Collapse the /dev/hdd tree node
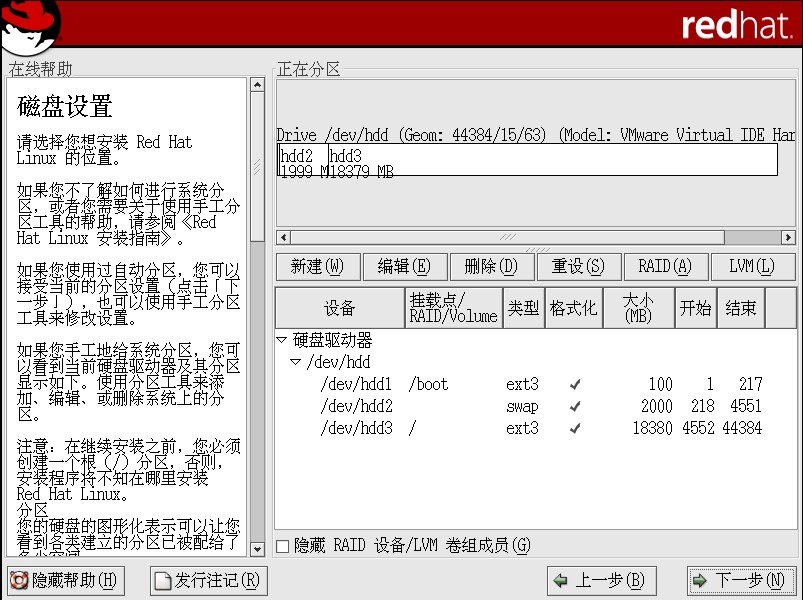Image resolution: width=803 pixels, height=600 pixels. tap(295, 362)
